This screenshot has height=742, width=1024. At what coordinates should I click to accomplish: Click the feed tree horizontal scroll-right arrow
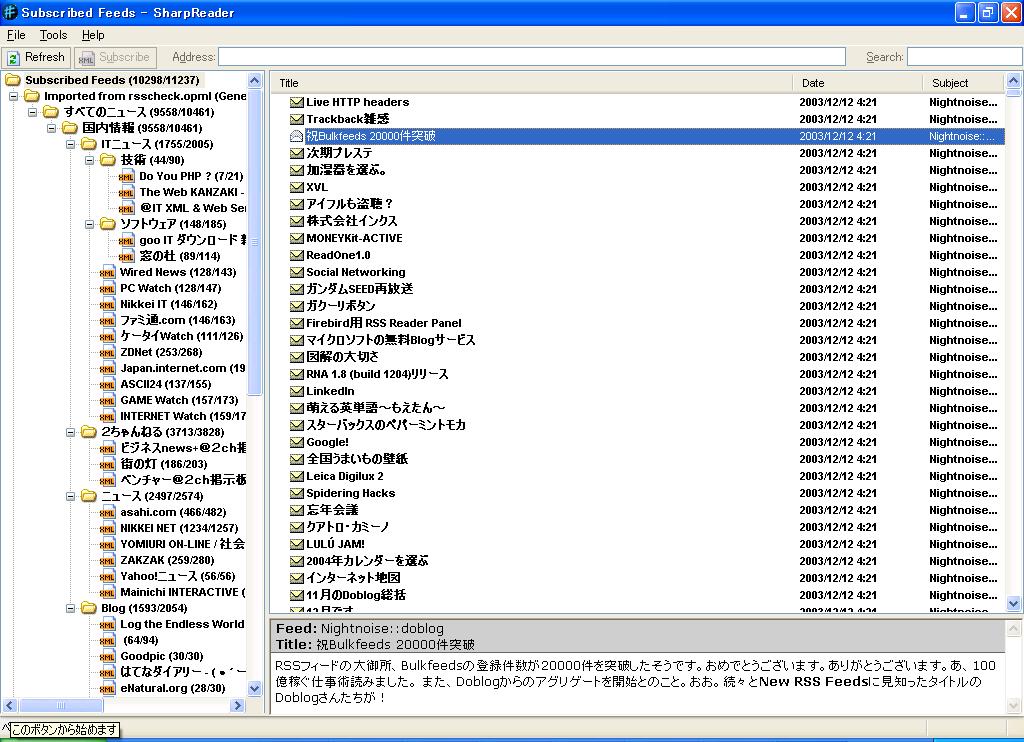(238, 705)
